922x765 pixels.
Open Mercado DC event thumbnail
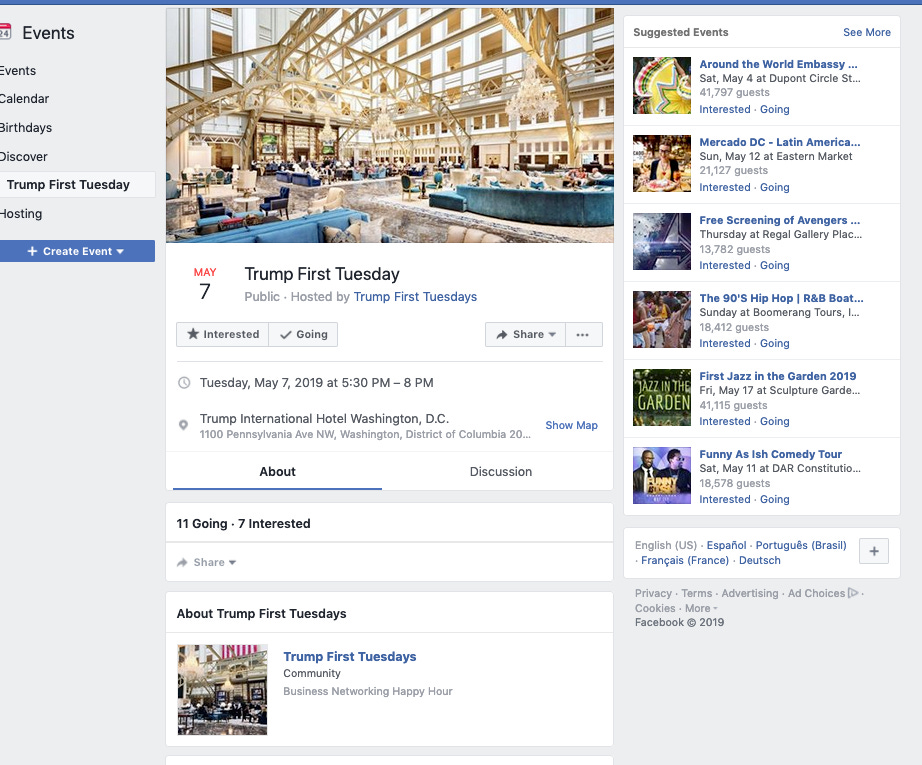tap(662, 163)
